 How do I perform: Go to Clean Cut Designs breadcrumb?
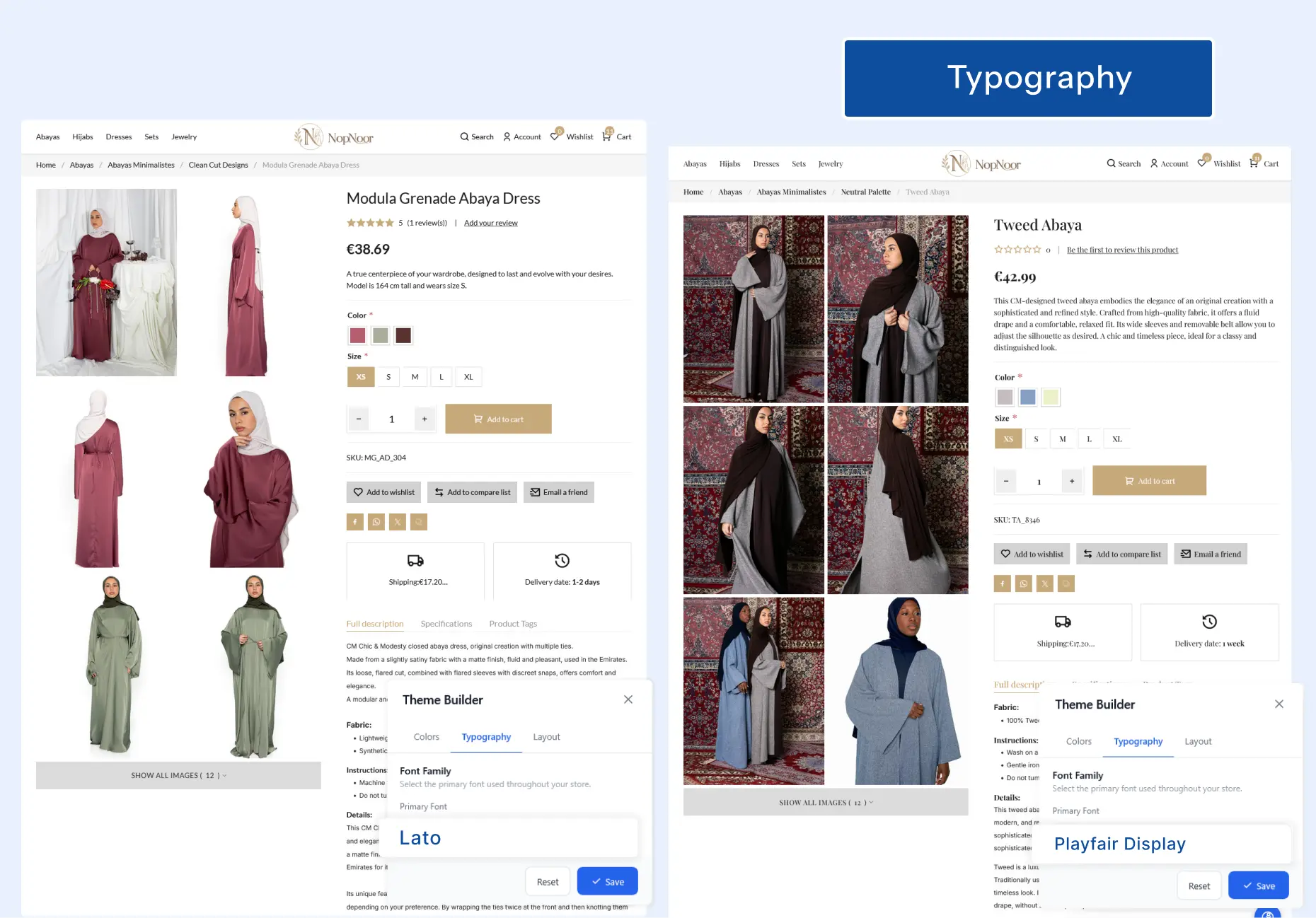coord(218,165)
